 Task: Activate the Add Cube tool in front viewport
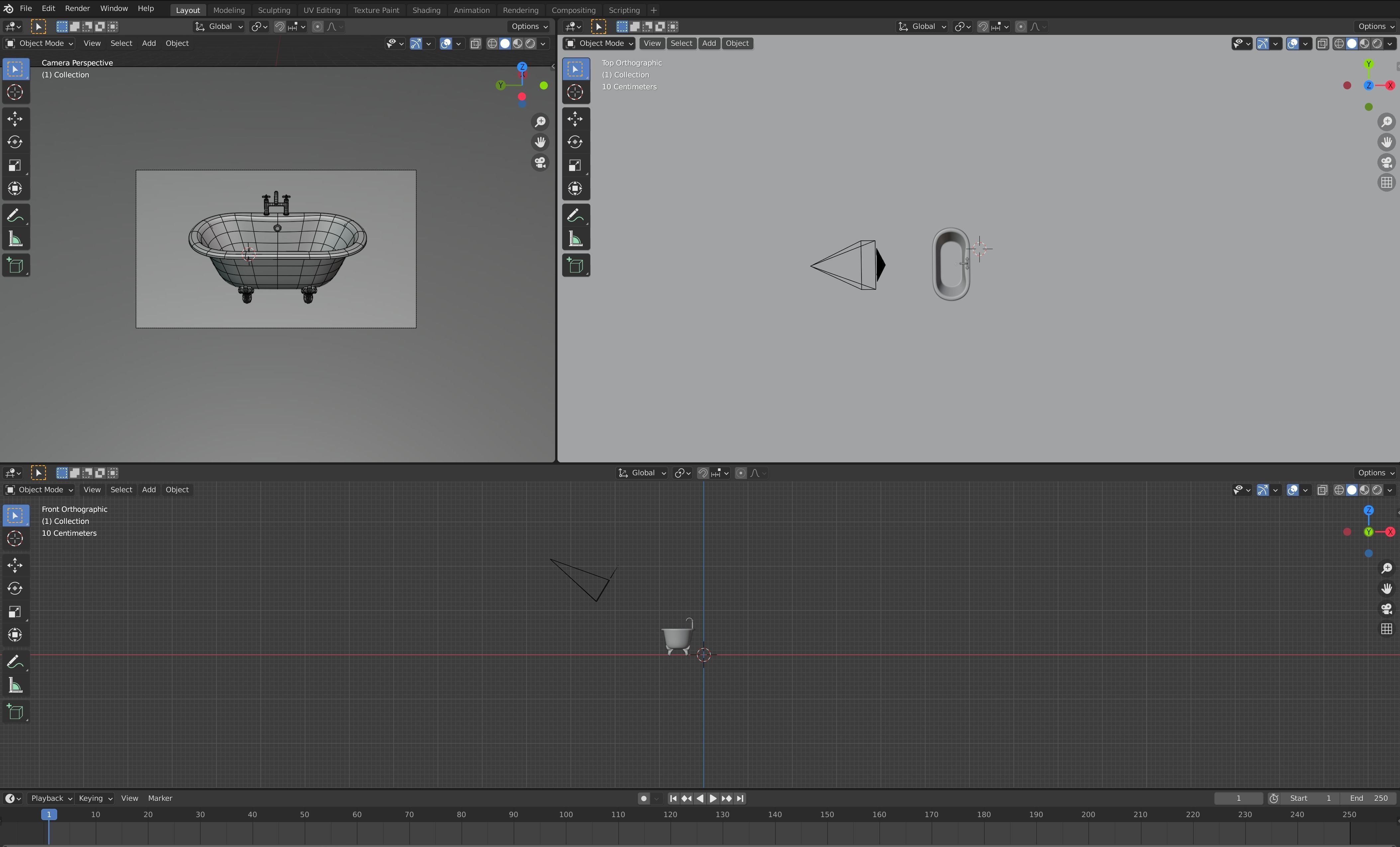pyautogui.click(x=15, y=712)
